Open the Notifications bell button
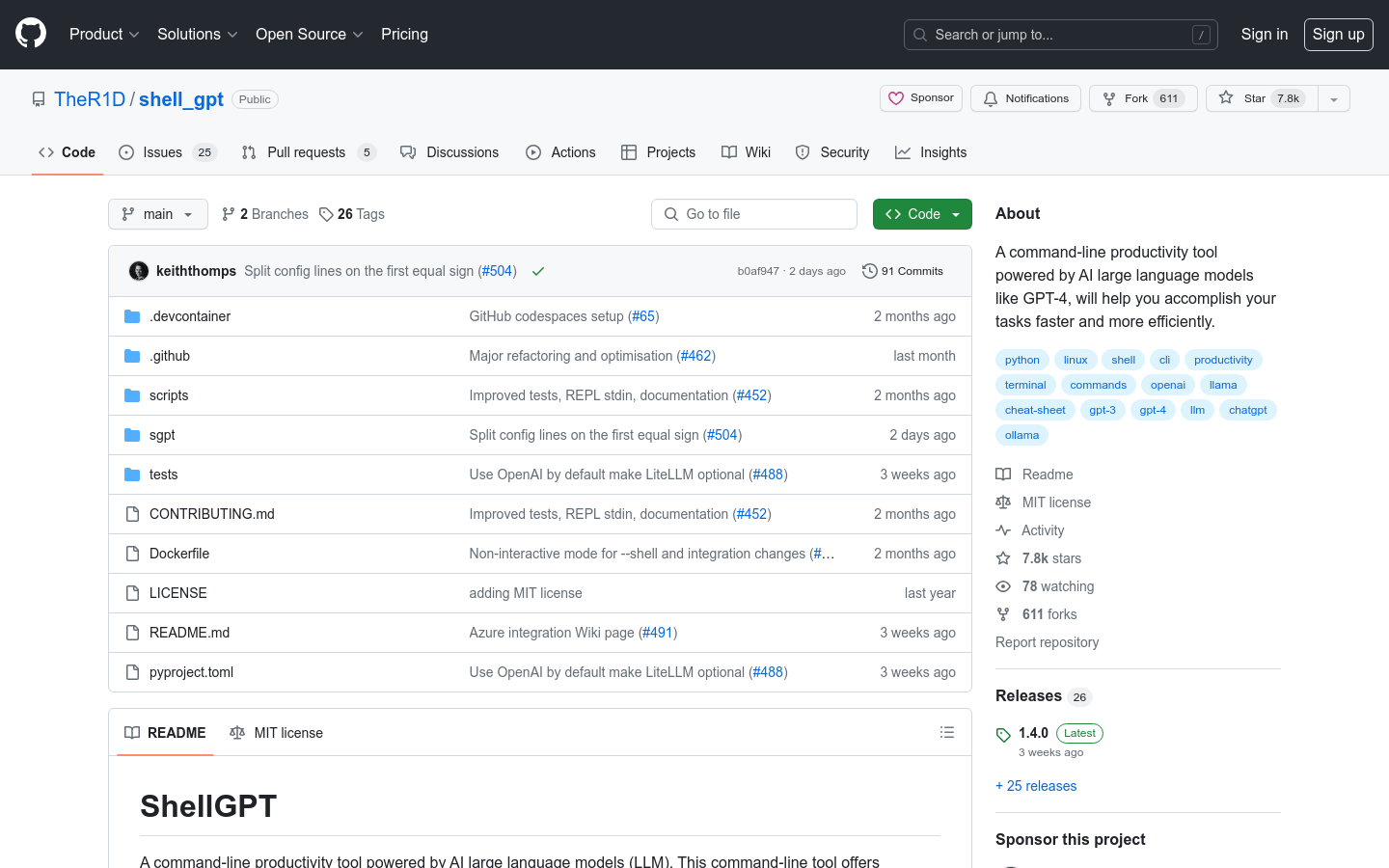The width and height of the screenshot is (1389, 868). (1026, 98)
